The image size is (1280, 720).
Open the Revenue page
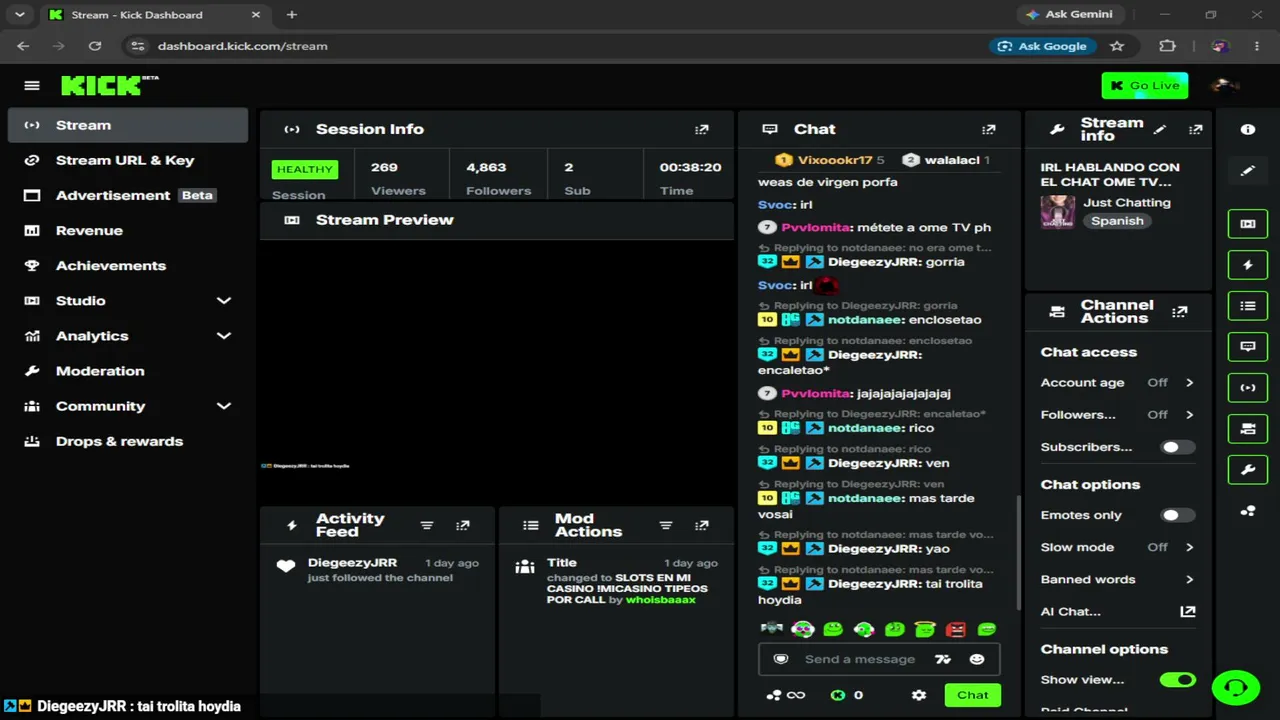point(128,230)
